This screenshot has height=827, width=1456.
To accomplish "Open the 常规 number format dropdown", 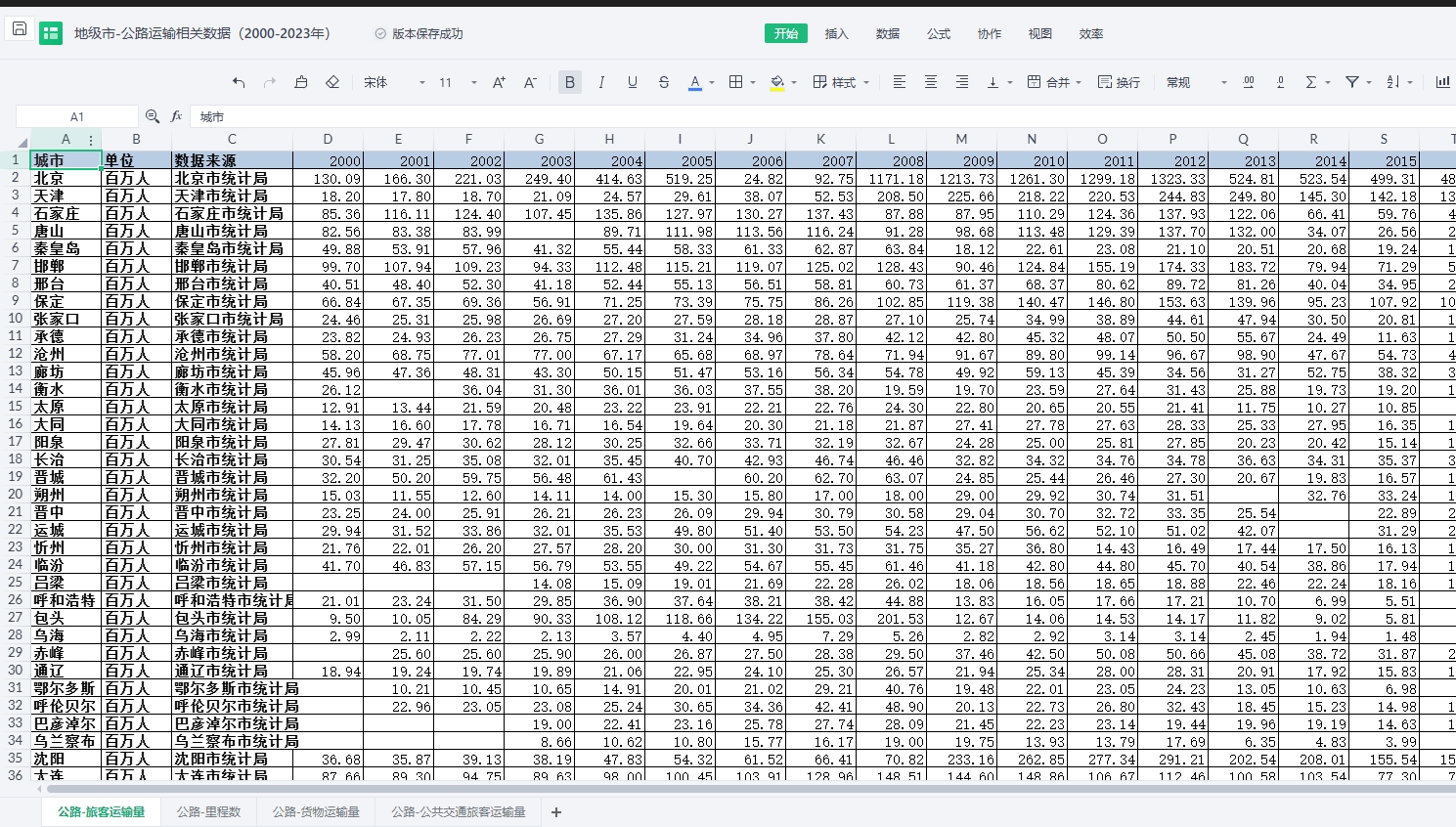I will 1195,82.
